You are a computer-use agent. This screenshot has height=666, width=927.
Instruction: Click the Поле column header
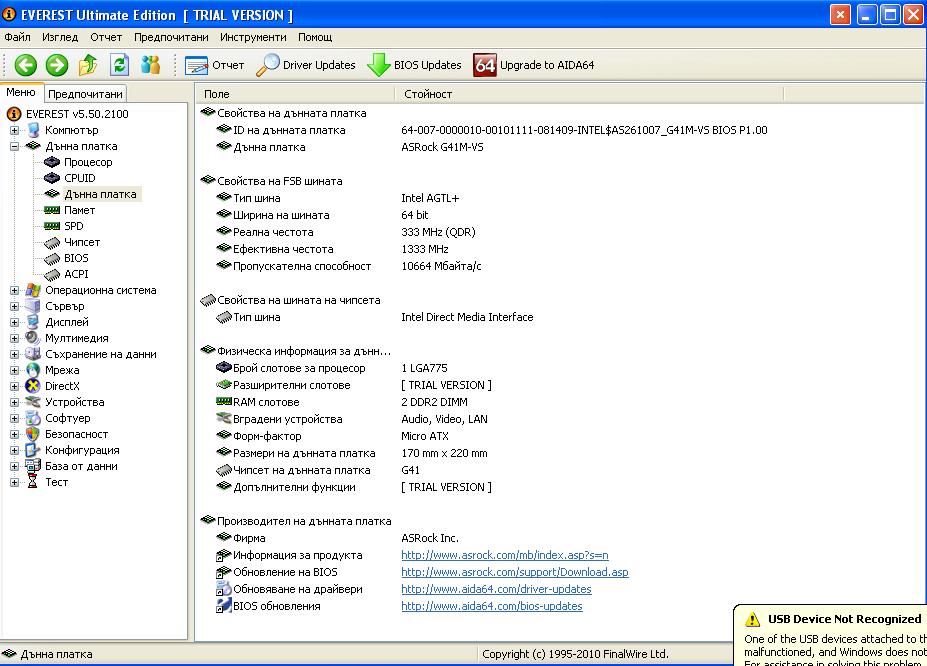point(295,94)
